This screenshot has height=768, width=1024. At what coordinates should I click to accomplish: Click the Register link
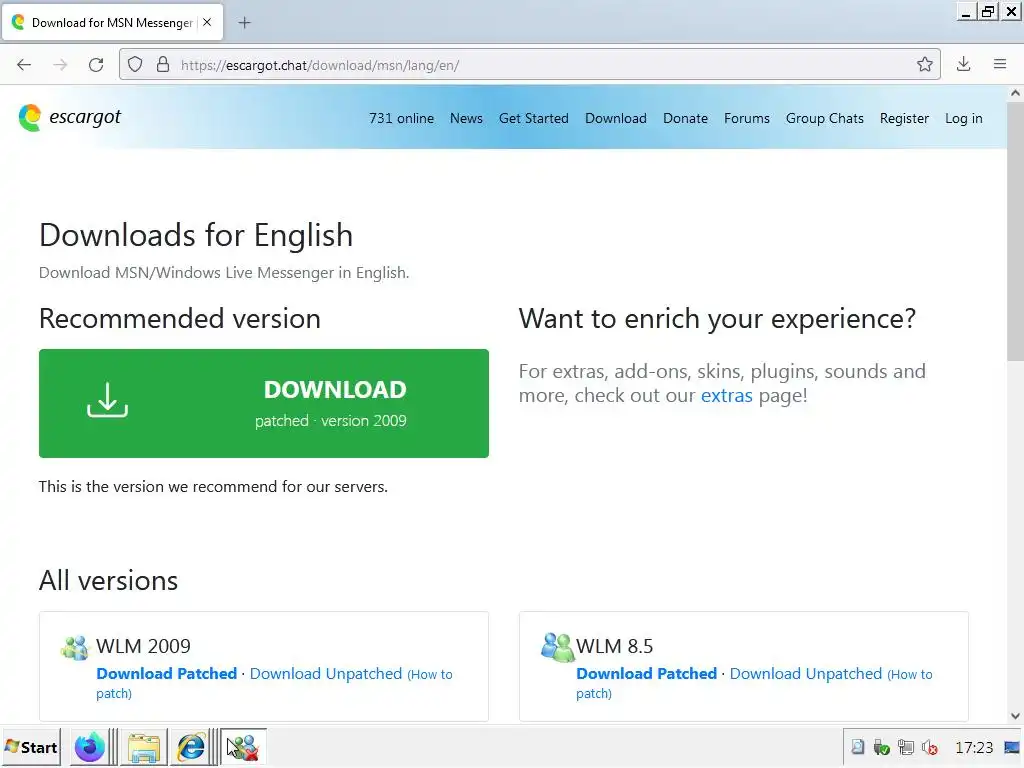coord(904,118)
